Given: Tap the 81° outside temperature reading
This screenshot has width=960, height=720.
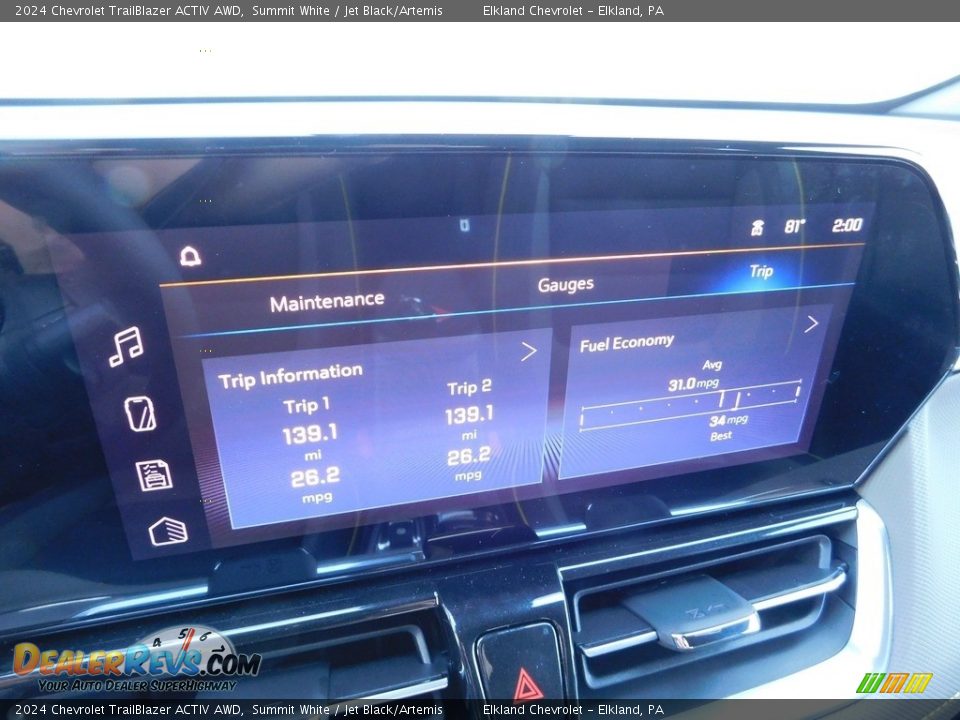Looking at the screenshot, I should 794,227.
